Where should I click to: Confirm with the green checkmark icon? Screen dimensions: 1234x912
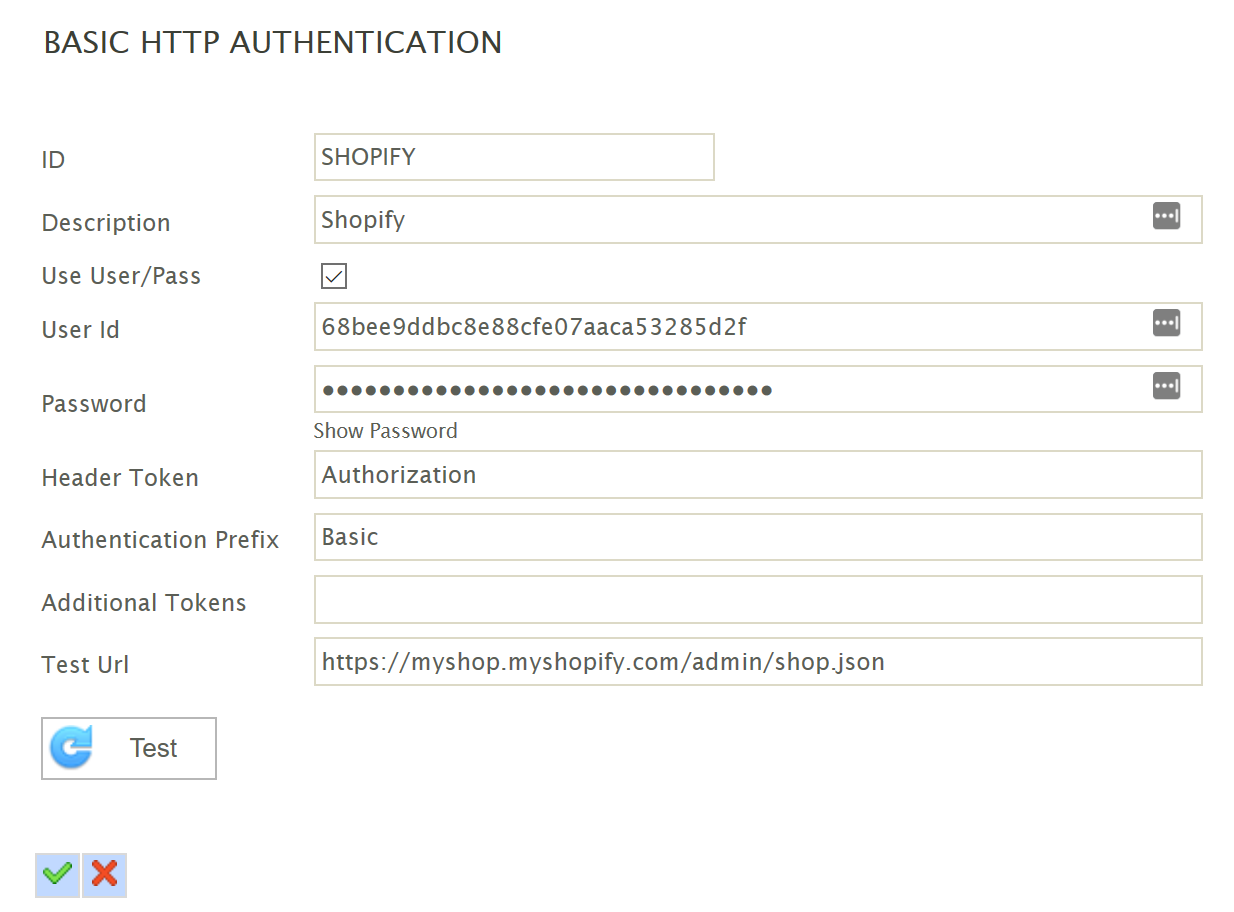pyautogui.click(x=58, y=875)
